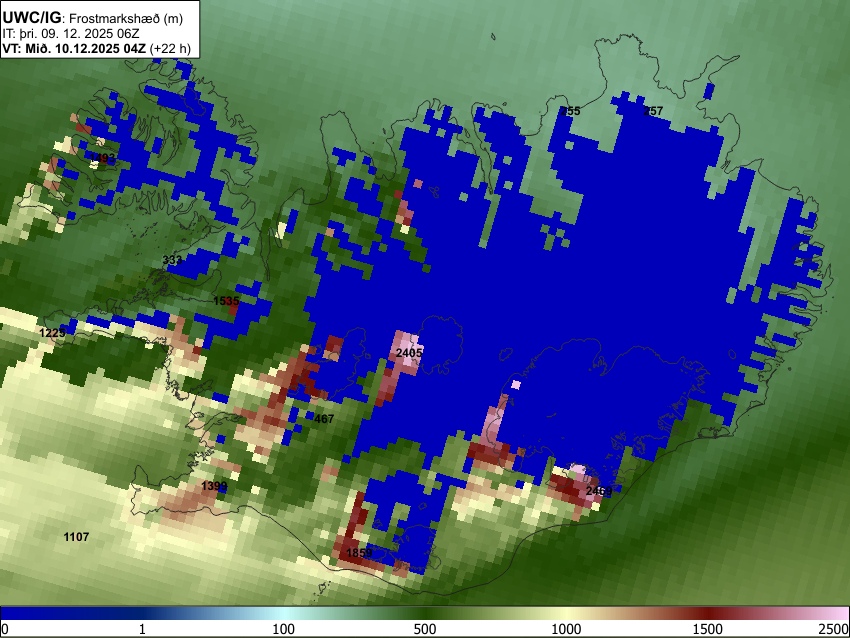Image resolution: width=850 pixels, height=638 pixels.
Task: Click the map value label '2469'
Action: click(x=599, y=491)
